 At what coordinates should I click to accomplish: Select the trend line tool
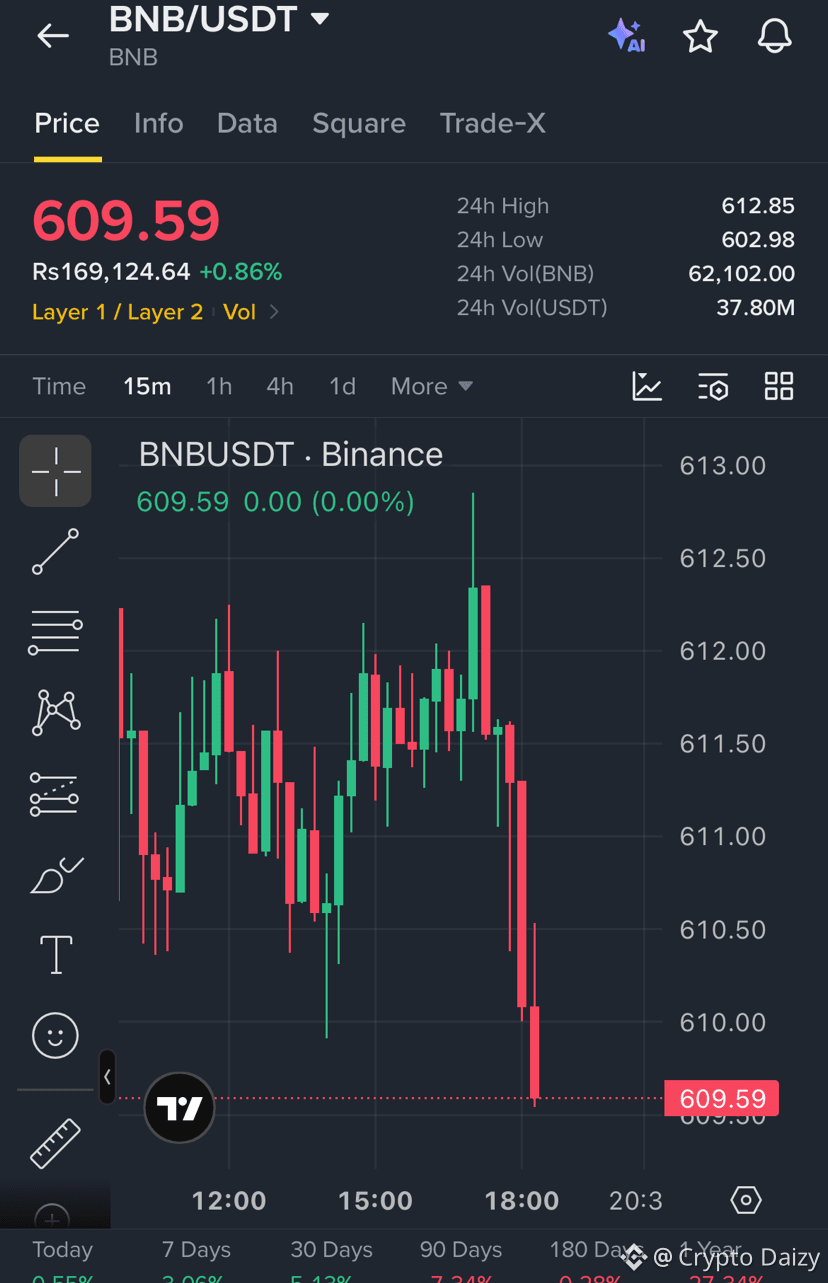pyautogui.click(x=55, y=551)
